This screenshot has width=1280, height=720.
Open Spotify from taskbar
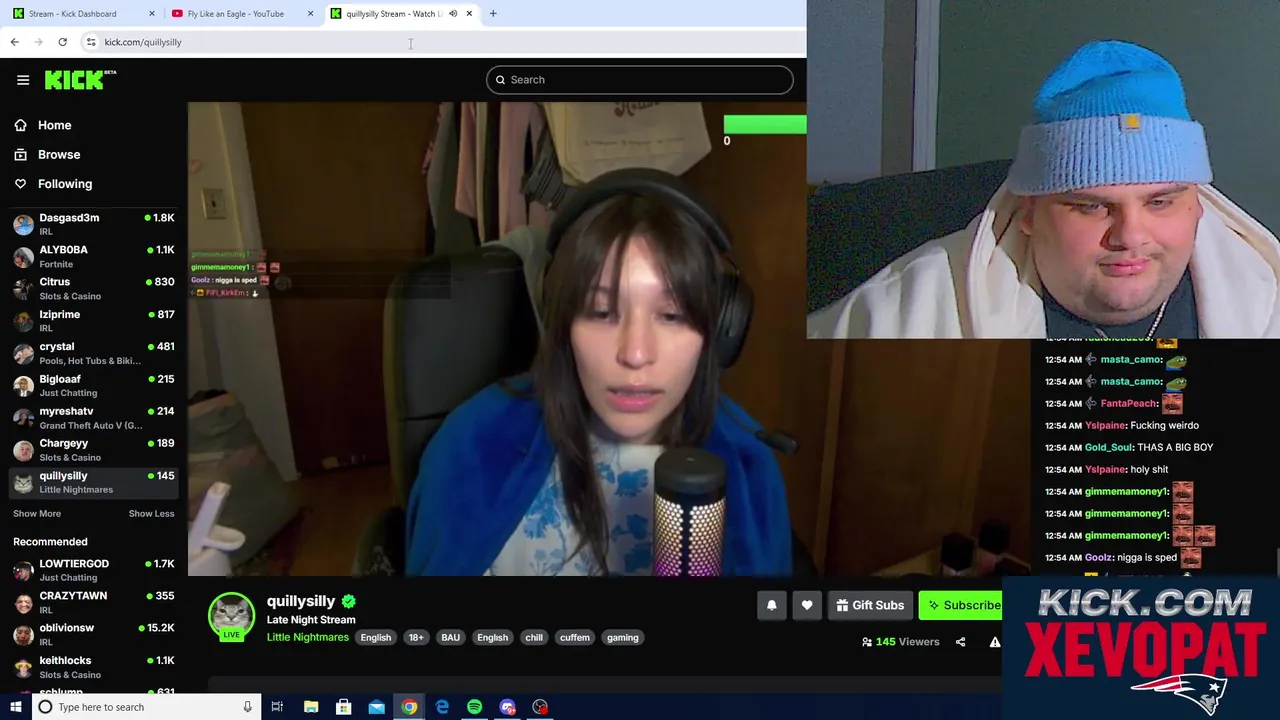(x=474, y=707)
